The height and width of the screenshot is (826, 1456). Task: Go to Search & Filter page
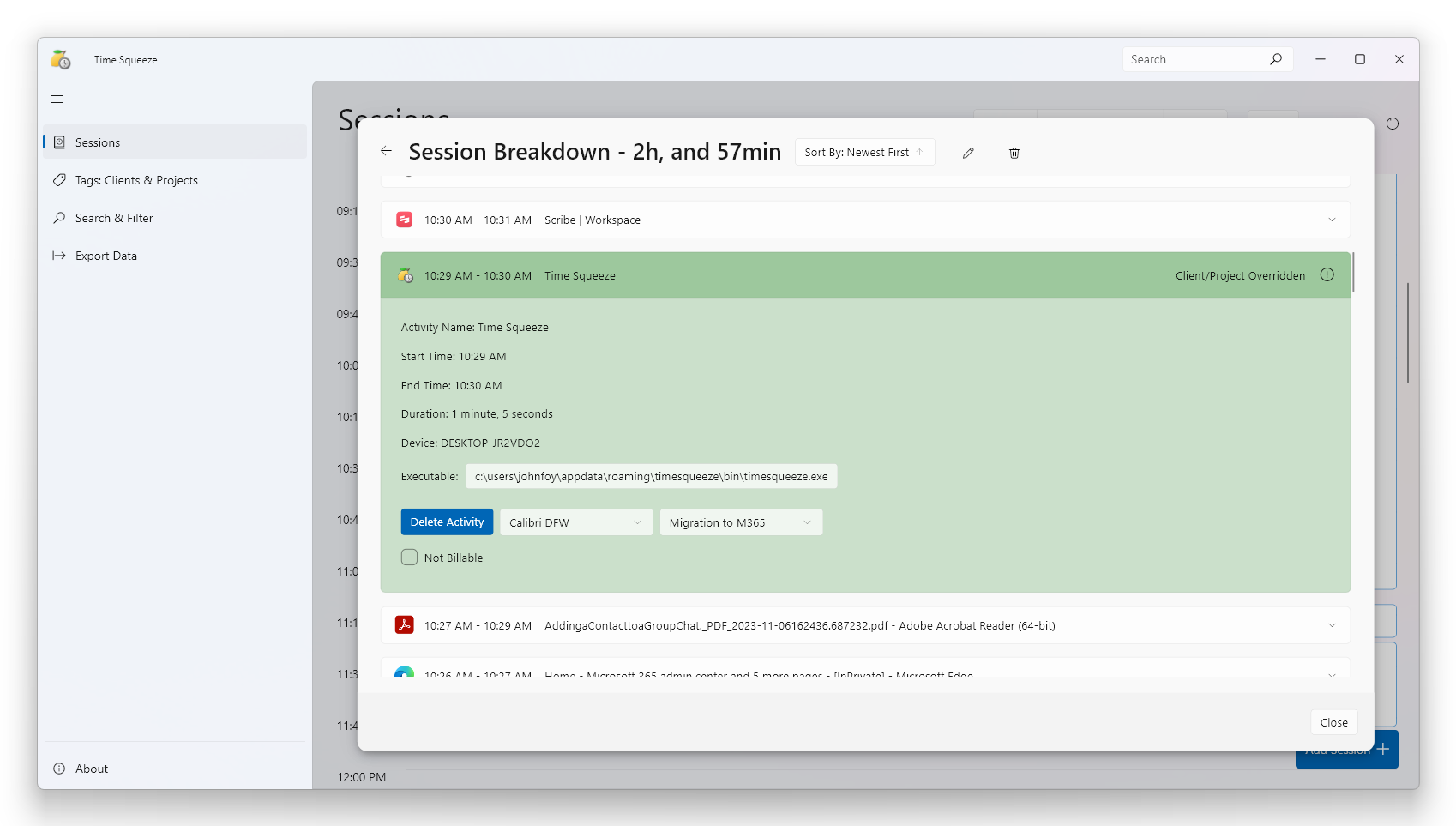coord(175,218)
